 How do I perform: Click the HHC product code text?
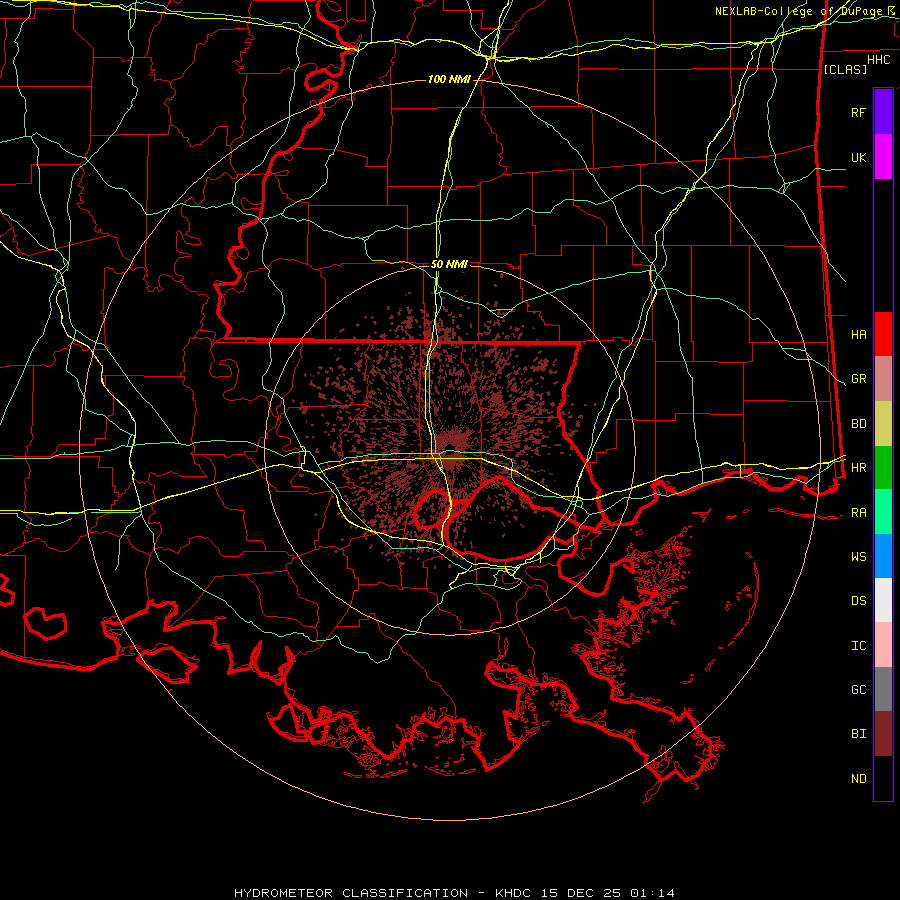point(878,60)
